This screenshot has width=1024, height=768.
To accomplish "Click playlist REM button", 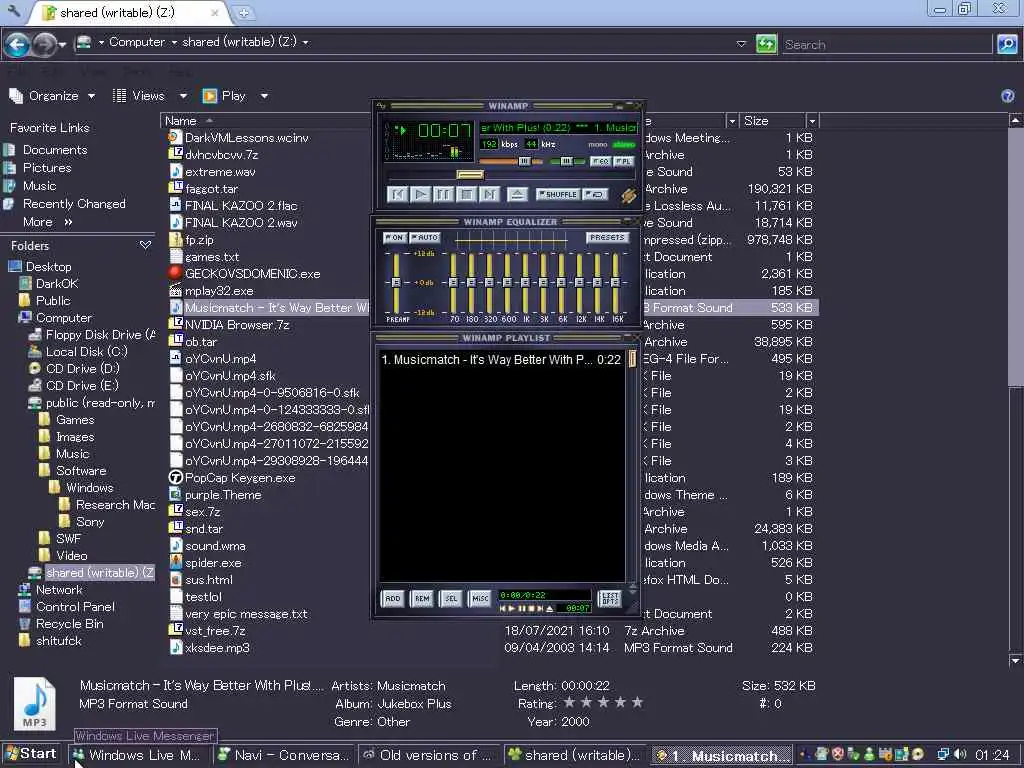I will [x=423, y=598].
